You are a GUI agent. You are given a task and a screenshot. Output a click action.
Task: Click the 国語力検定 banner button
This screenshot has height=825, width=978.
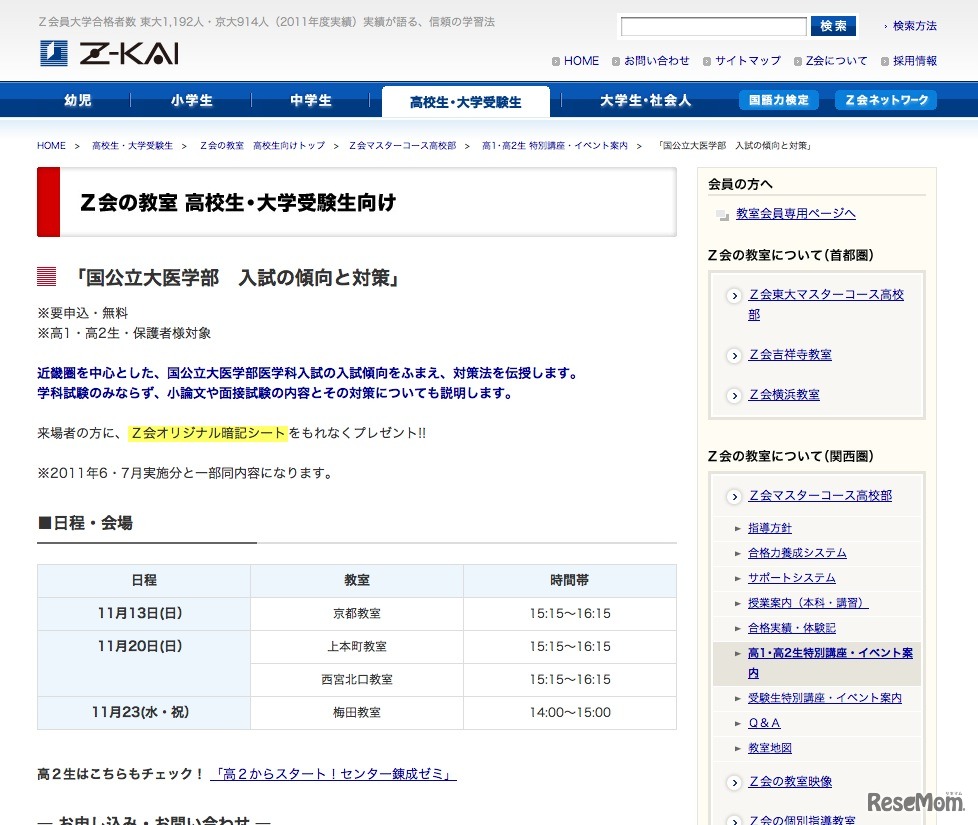778,100
